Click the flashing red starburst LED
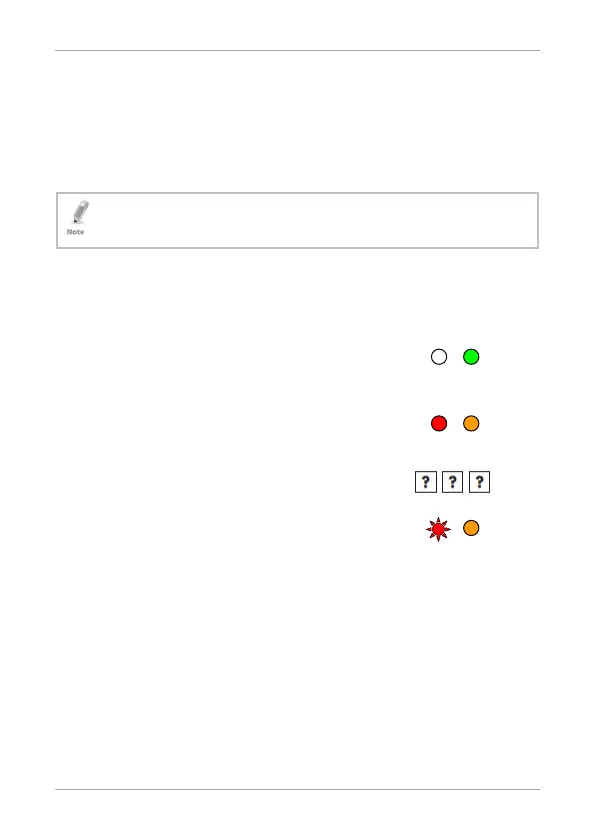Image resolution: width=595 pixels, height=840 pixels. (x=438, y=529)
